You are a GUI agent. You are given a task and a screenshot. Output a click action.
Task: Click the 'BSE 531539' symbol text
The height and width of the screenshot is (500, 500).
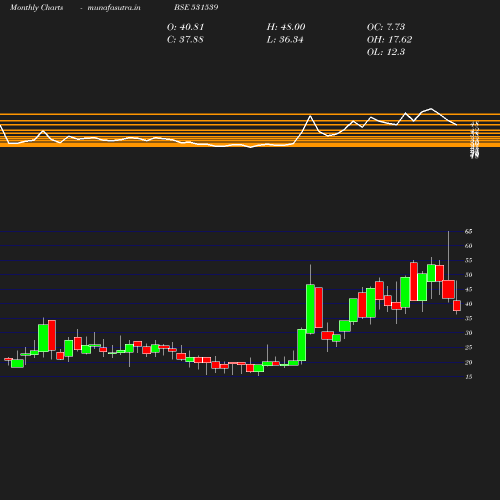click(x=196, y=7)
